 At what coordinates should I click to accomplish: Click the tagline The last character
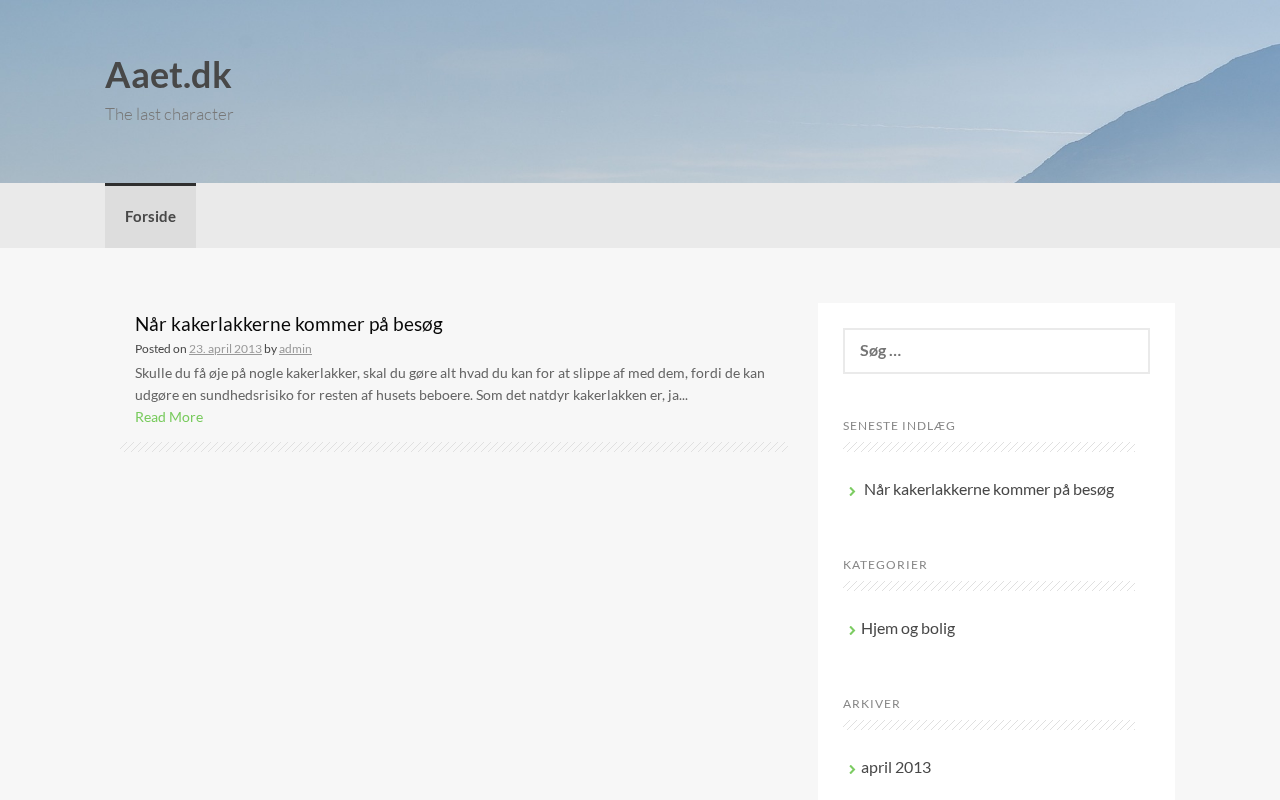169,114
